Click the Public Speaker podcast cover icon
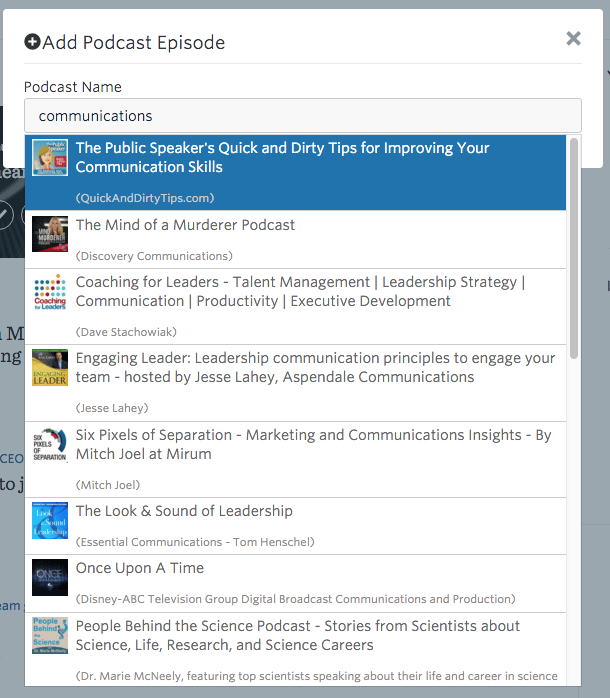 click(50, 158)
